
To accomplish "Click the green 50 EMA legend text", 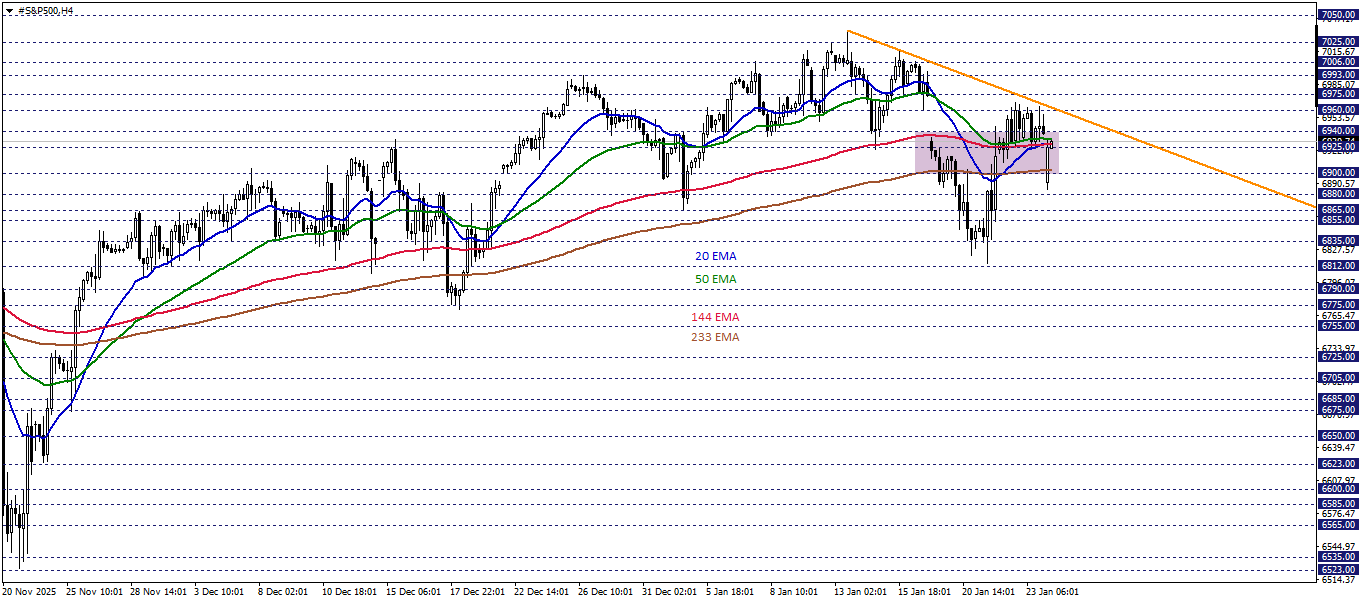I will click(716, 278).
